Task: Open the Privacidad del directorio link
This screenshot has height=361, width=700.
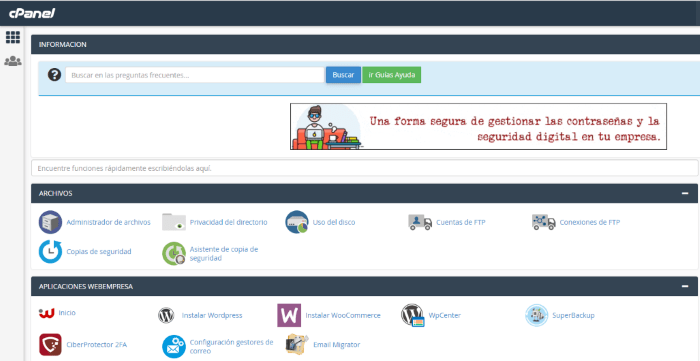Action: pos(229,222)
